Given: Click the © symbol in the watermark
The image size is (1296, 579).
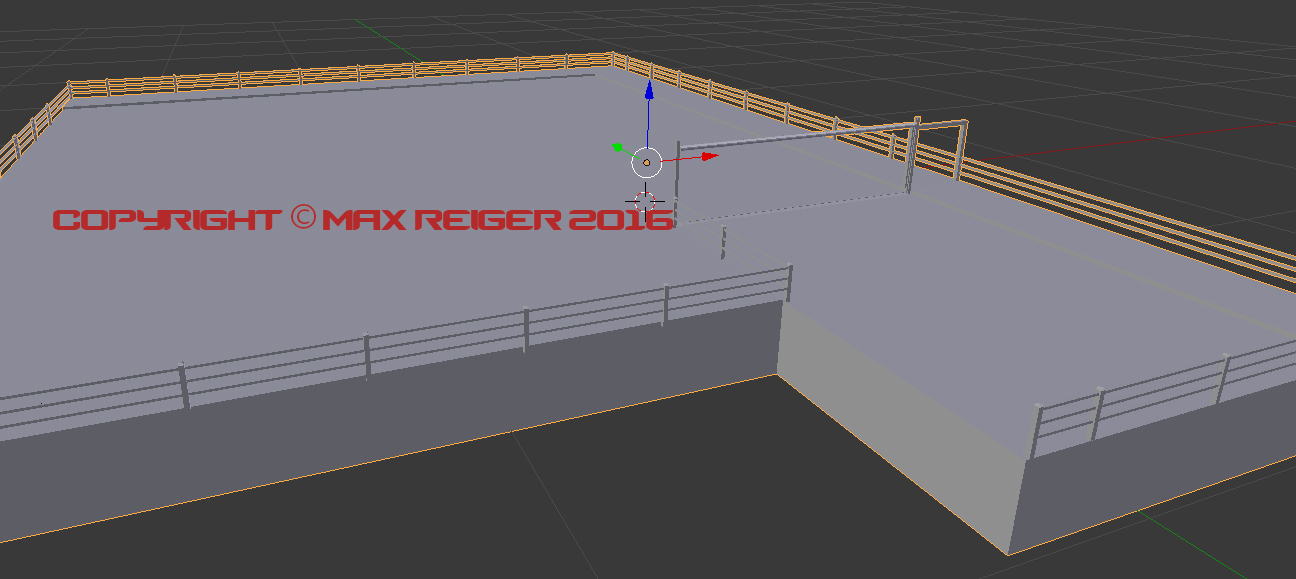Looking at the screenshot, I should click(x=302, y=218).
